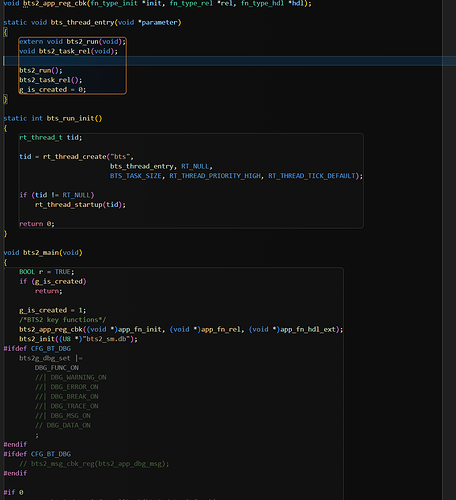Image resolution: width=456 pixels, height=500 pixels.
Task: Click the 'if (g_is_created)' condition
Action: pyautogui.click(x=53, y=282)
